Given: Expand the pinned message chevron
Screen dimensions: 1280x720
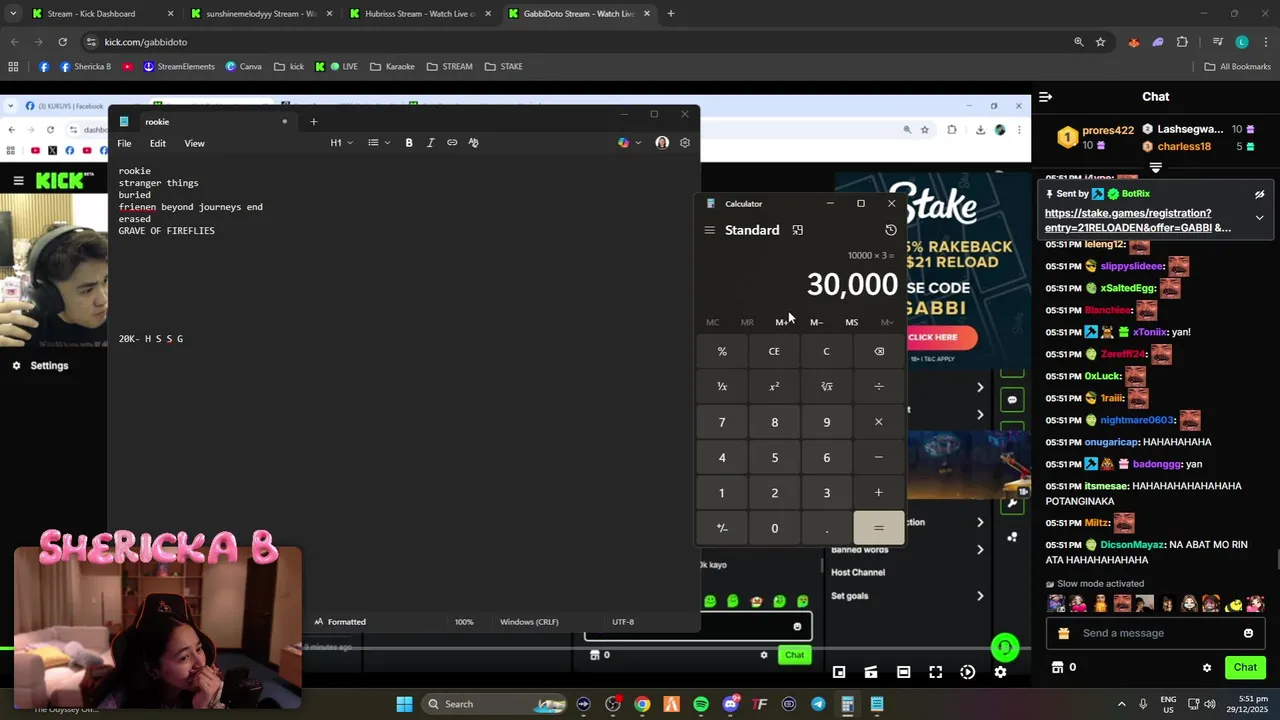Looking at the screenshot, I should (1259, 217).
